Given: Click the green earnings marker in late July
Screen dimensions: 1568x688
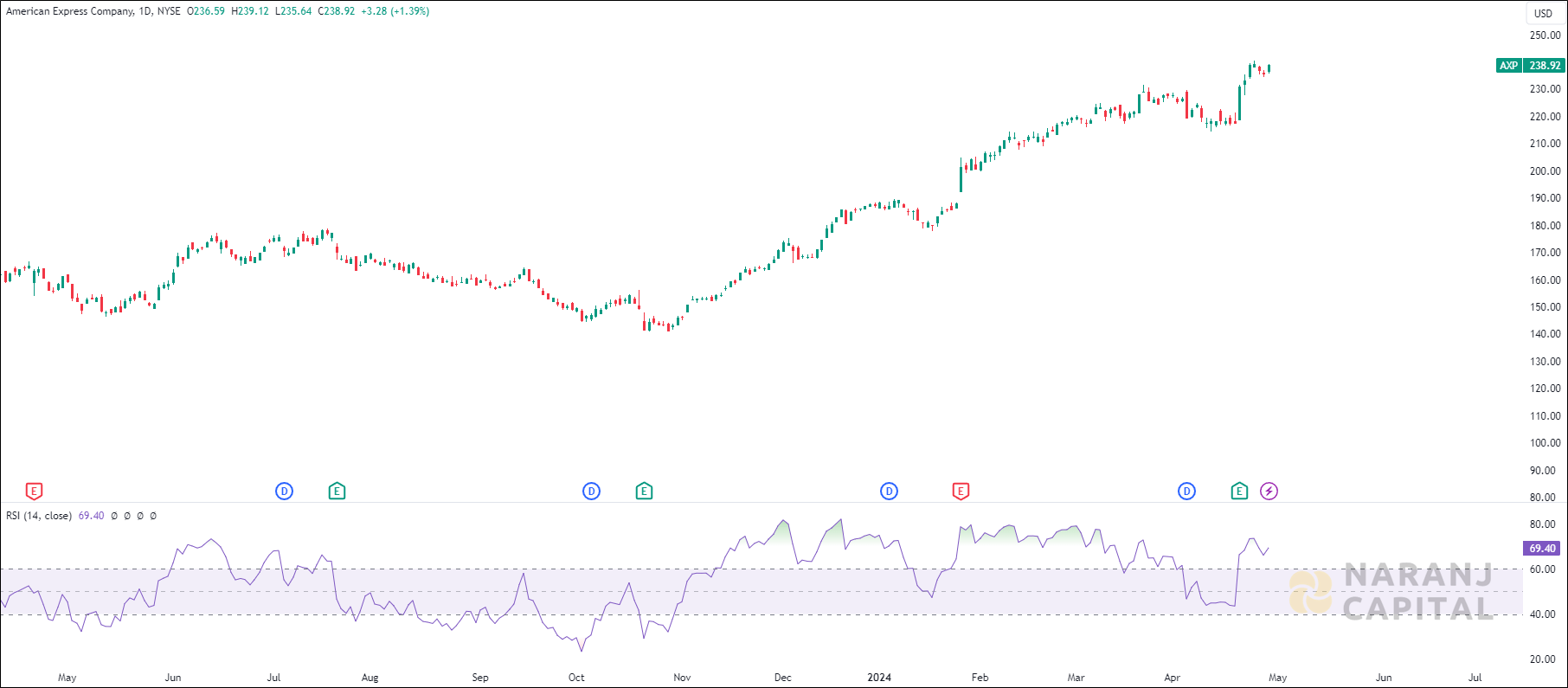Looking at the screenshot, I should (x=337, y=492).
